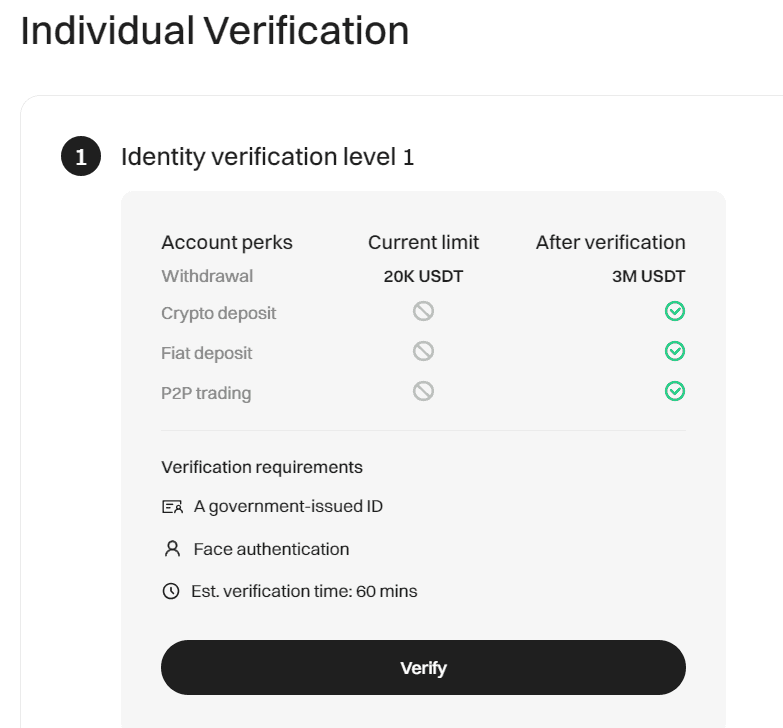Click the Est. verification time text
The height and width of the screenshot is (728, 783).
coord(304,591)
